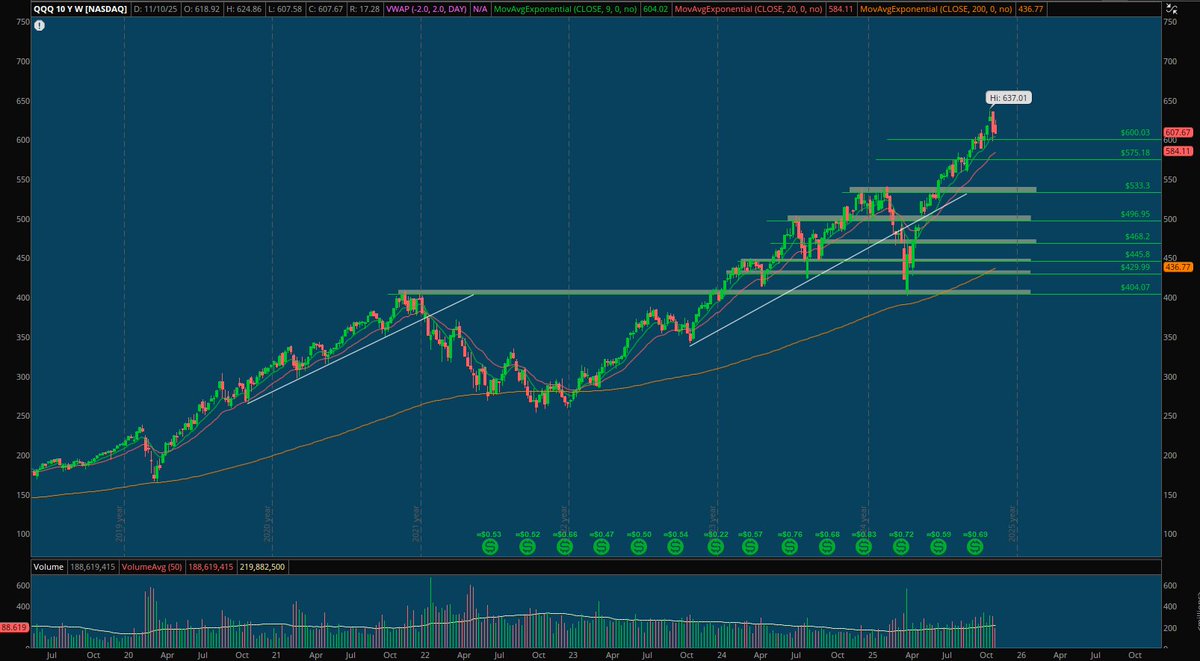The width and height of the screenshot is (1200, 661).
Task: Click the dividend icon labeled $0.68
Action: [827, 547]
